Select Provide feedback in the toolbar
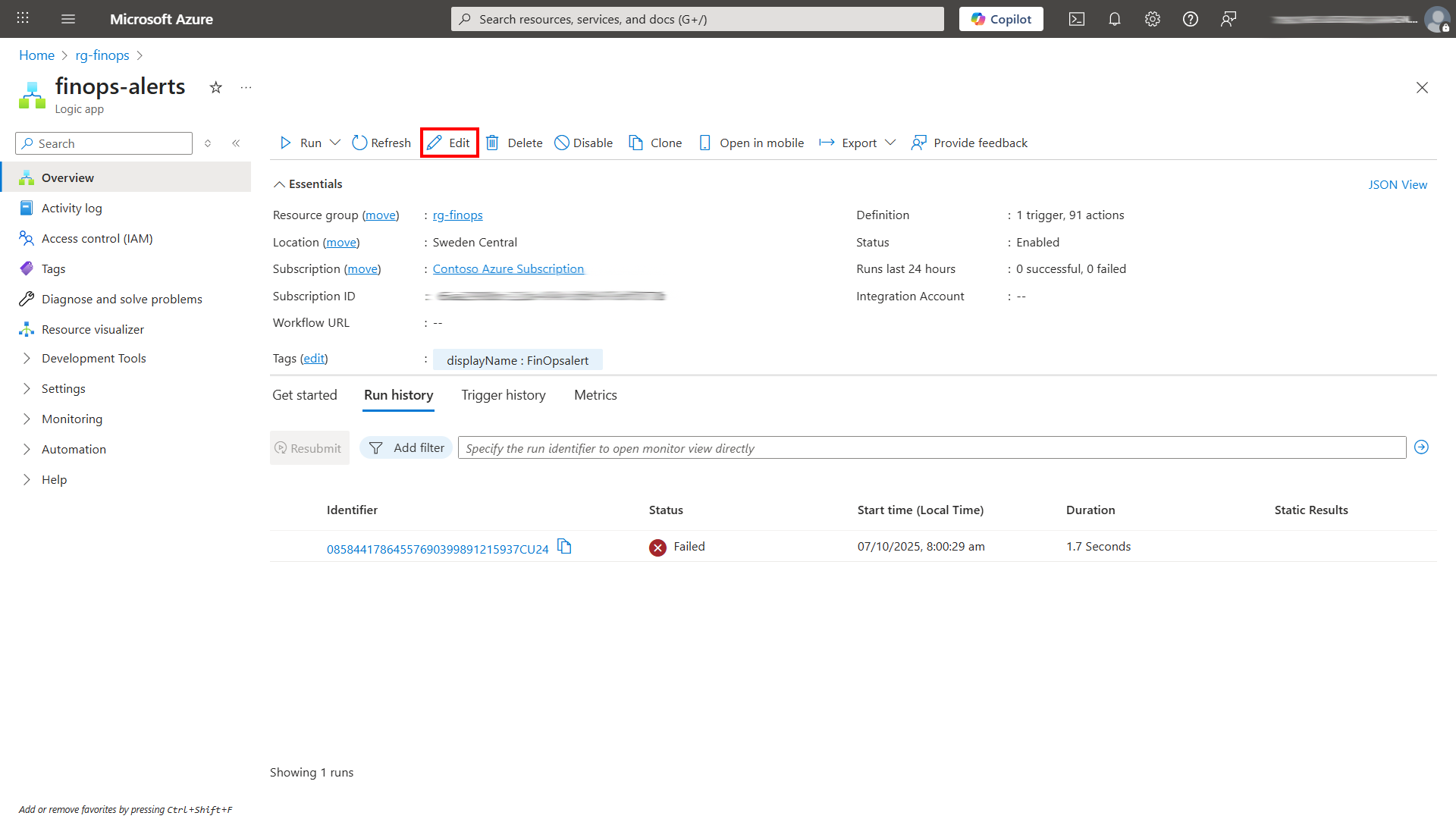Screen dimensions: 1456x819 point(969,143)
